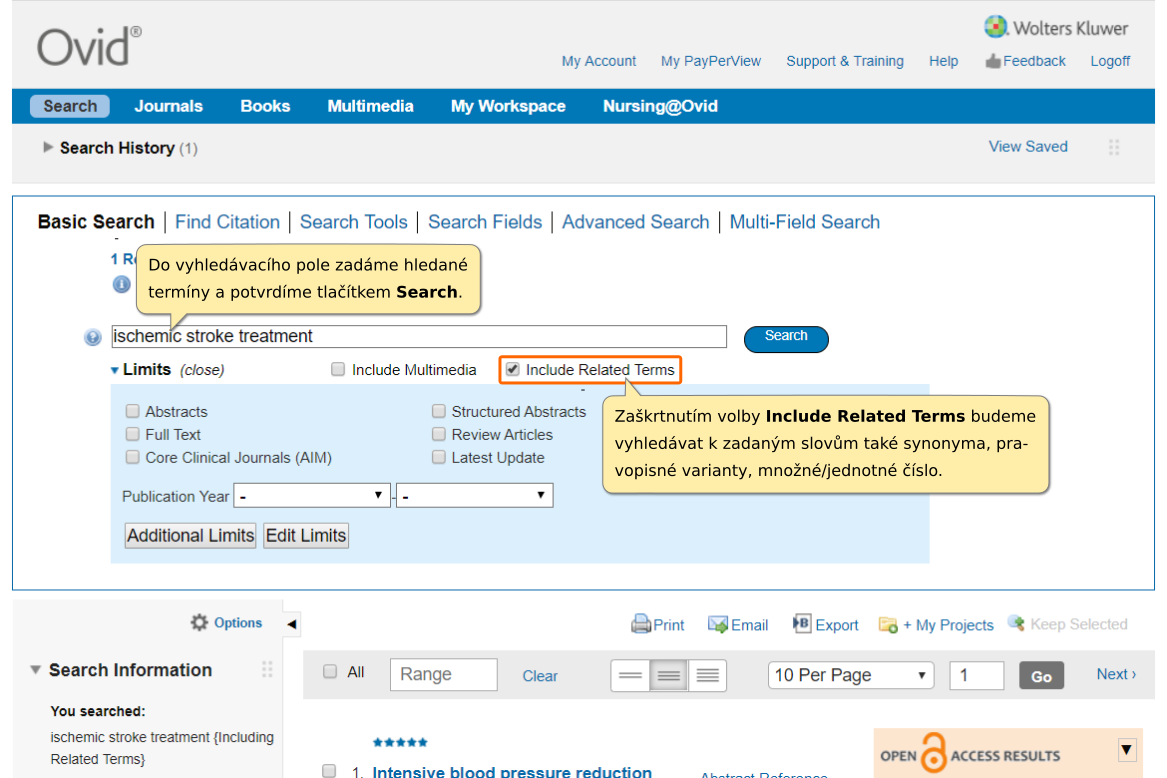
Task: Click the Search History drag handle dots
Action: click(1113, 147)
